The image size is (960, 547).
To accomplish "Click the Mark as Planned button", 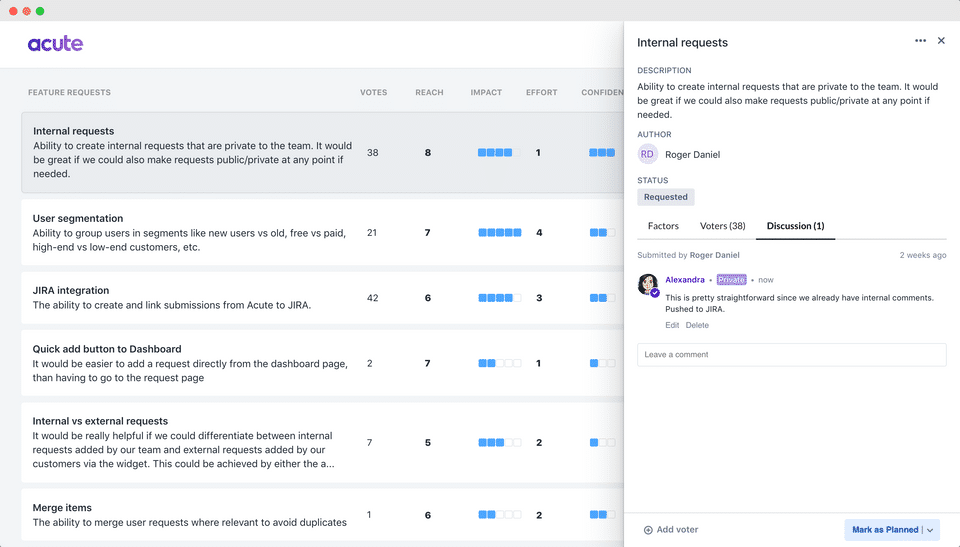I will pos(885,530).
